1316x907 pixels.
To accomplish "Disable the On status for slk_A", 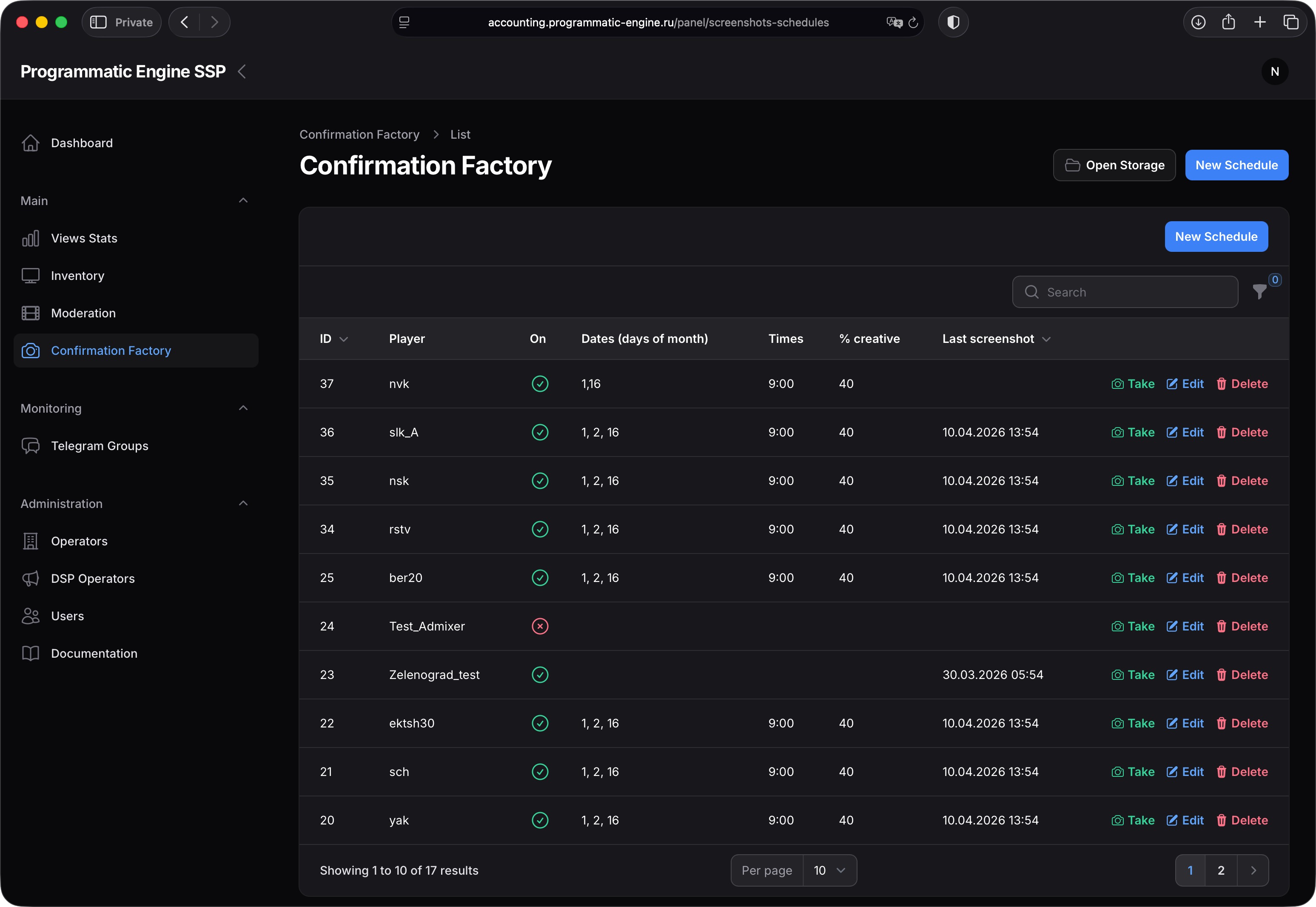I will (x=539, y=432).
